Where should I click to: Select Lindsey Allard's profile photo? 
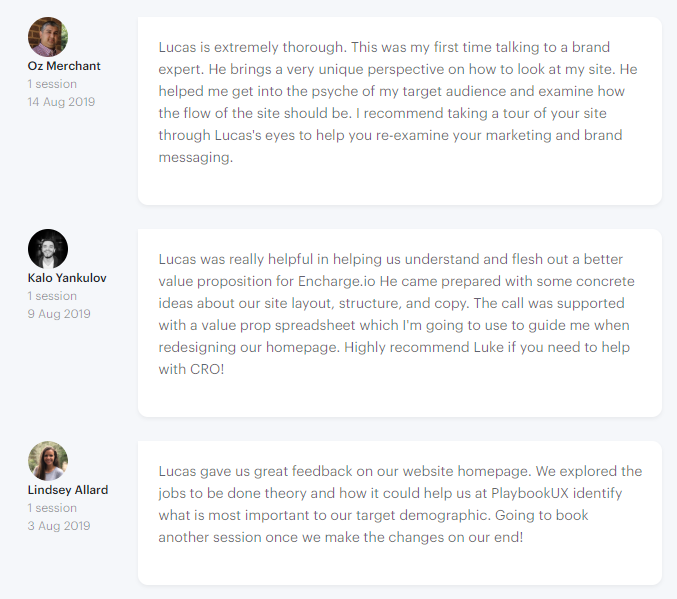48,461
